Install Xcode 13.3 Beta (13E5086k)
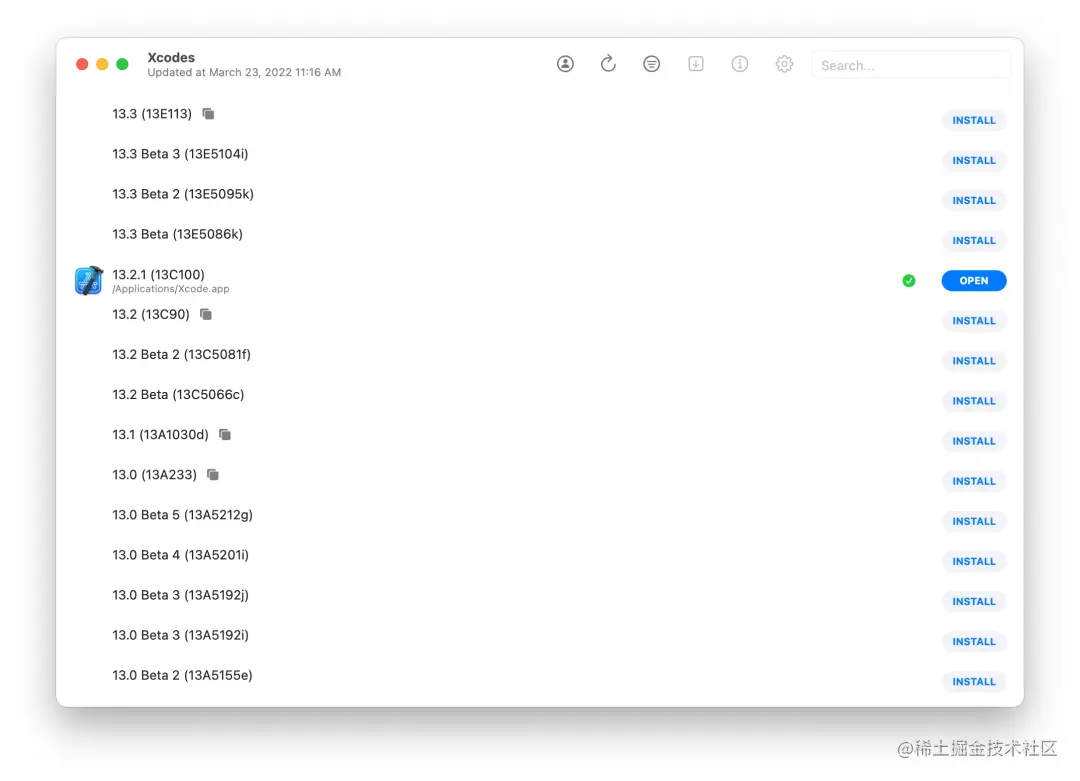The image size is (1080, 781). [x=973, y=240]
